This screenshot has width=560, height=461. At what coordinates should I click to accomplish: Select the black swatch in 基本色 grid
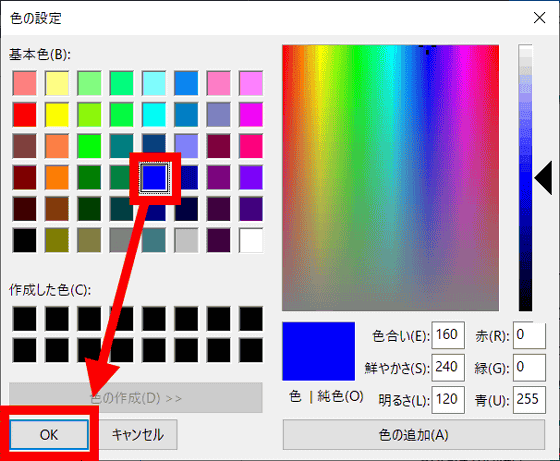[25, 240]
